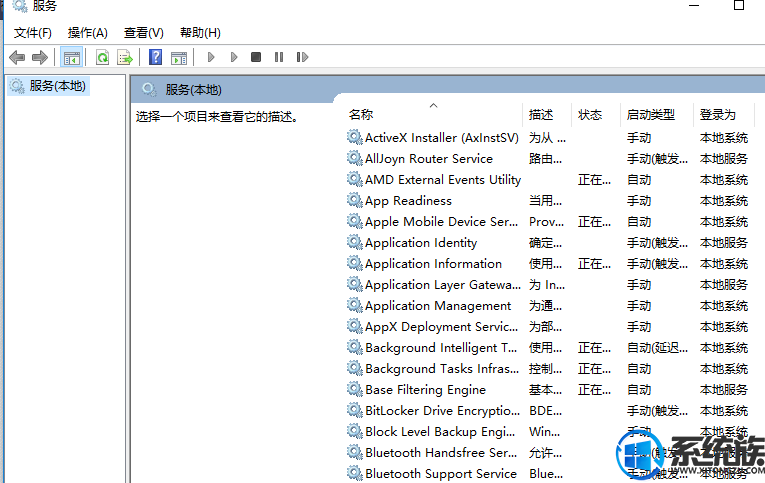Click the gear icon beside Application Management
The height and width of the screenshot is (483, 765).
[355, 305]
